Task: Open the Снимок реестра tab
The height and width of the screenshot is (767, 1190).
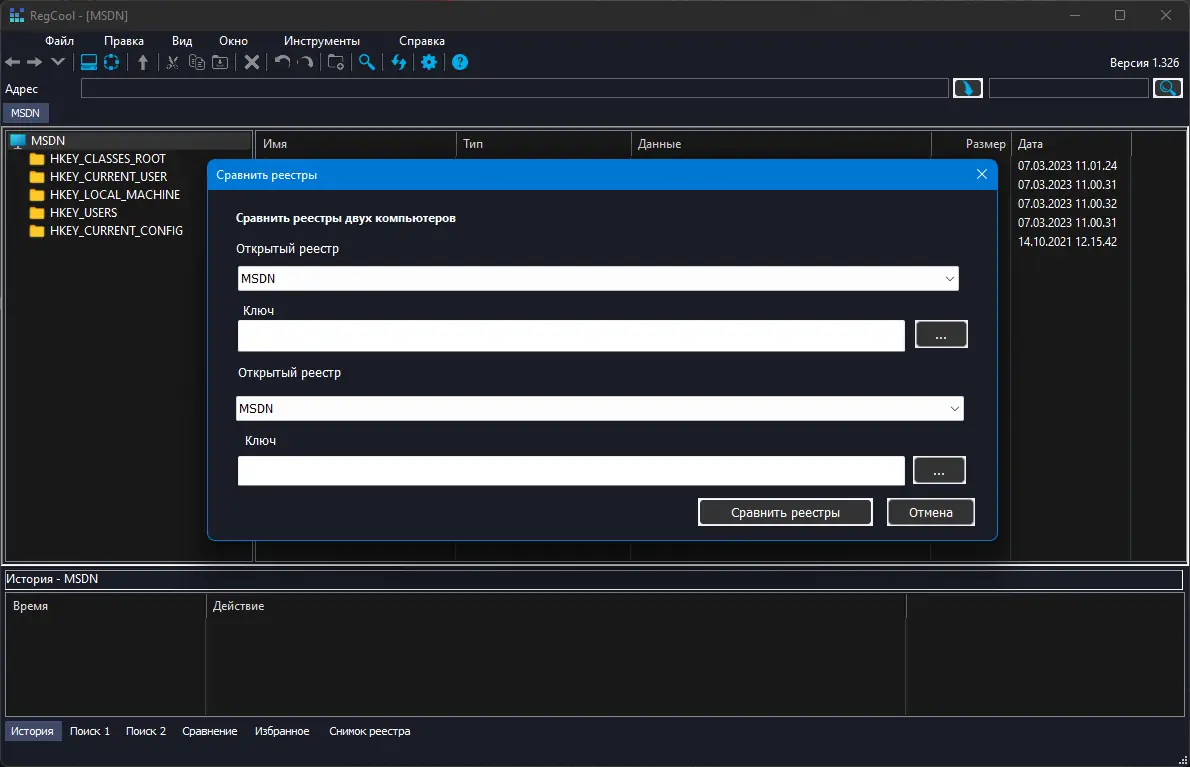Action: [369, 731]
